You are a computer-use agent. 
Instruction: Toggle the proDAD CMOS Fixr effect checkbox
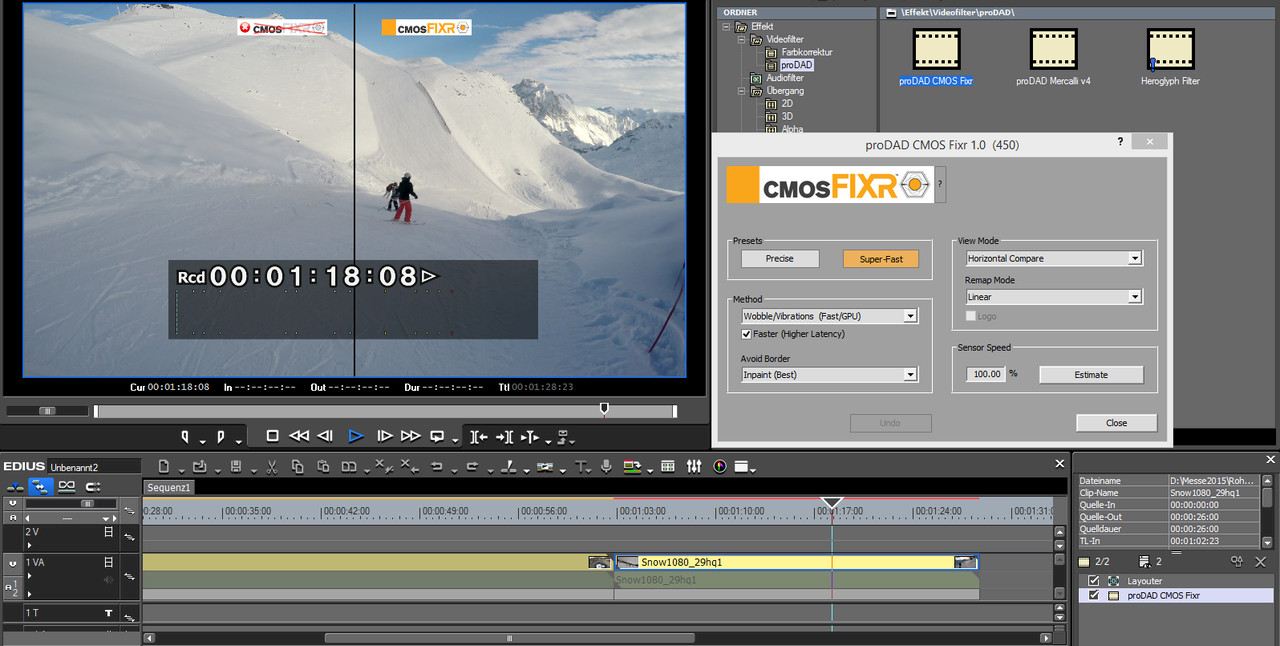(1094, 595)
